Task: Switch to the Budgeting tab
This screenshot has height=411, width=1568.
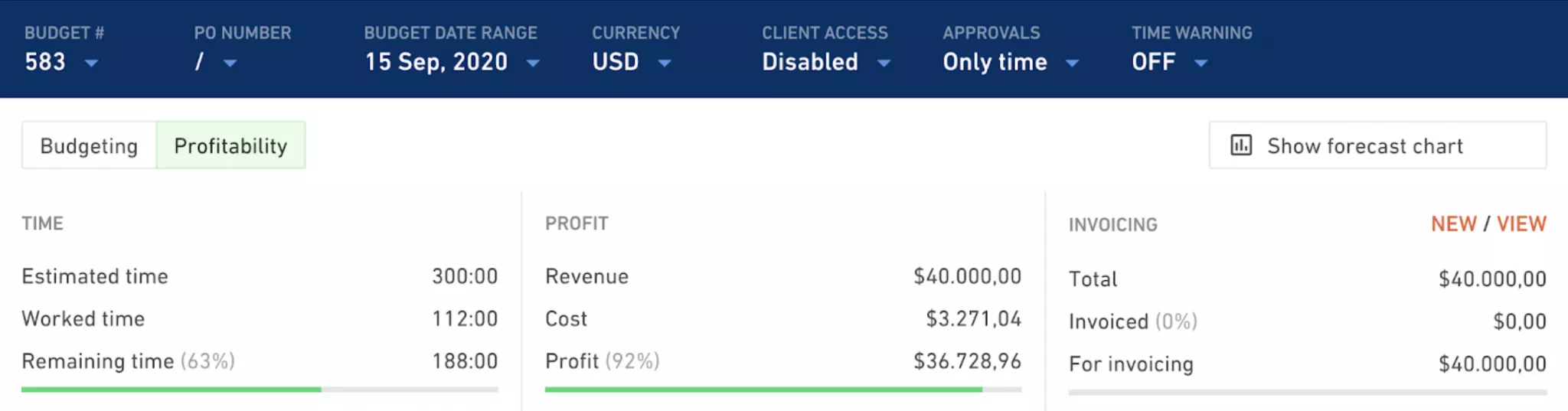Action: coord(89,145)
